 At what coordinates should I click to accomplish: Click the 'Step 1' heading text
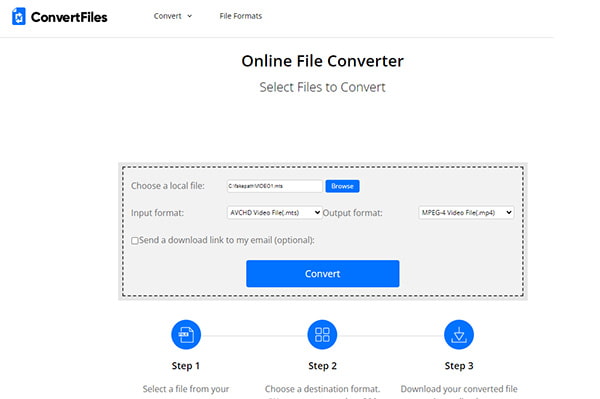(186, 366)
